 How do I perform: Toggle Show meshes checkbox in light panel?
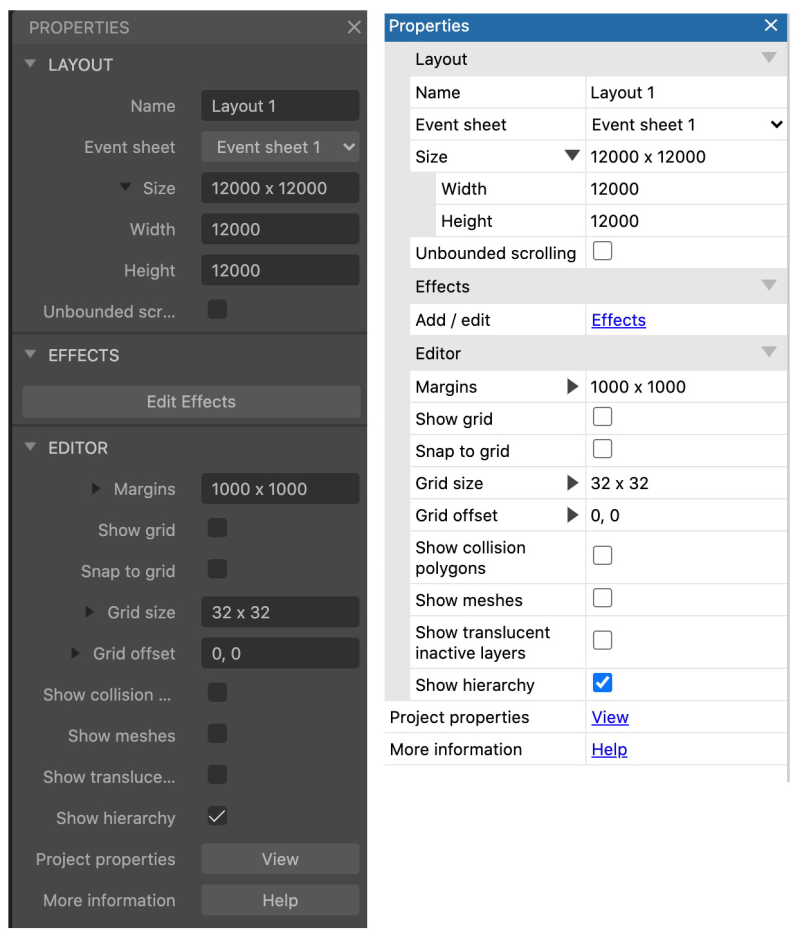click(x=602, y=598)
